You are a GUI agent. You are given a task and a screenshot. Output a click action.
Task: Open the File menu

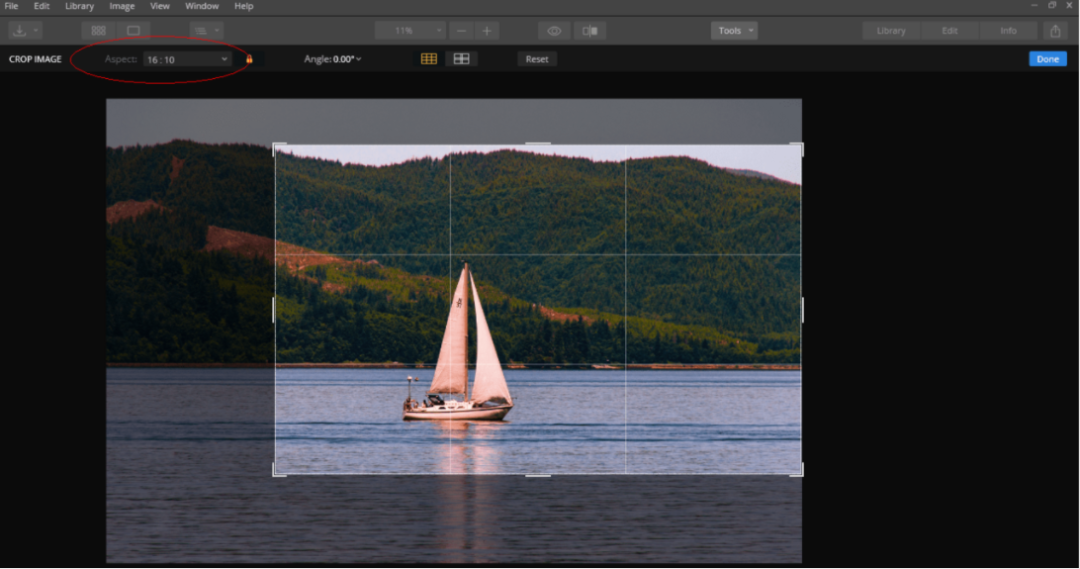11,6
